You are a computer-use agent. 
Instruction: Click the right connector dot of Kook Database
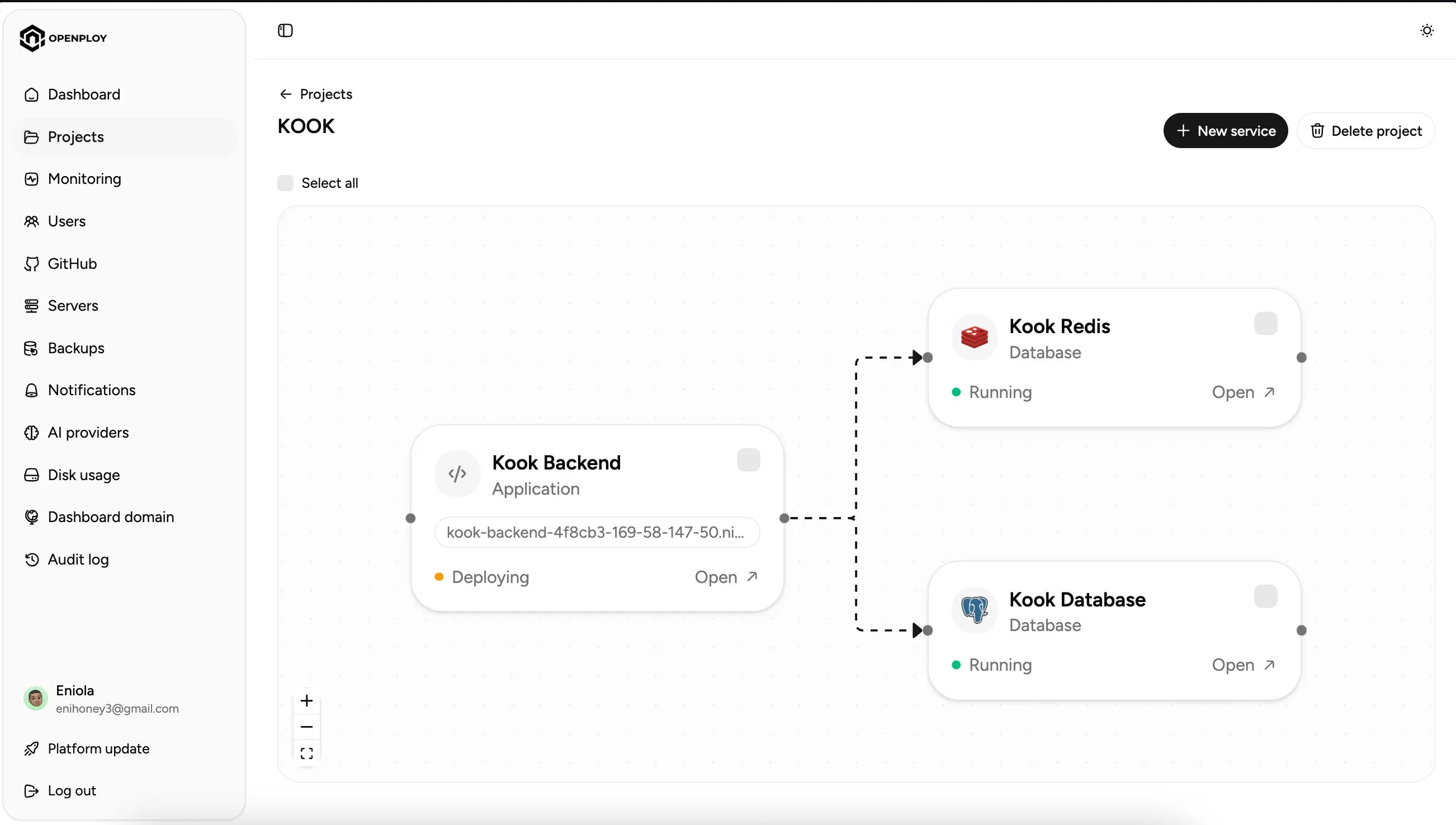(1301, 630)
